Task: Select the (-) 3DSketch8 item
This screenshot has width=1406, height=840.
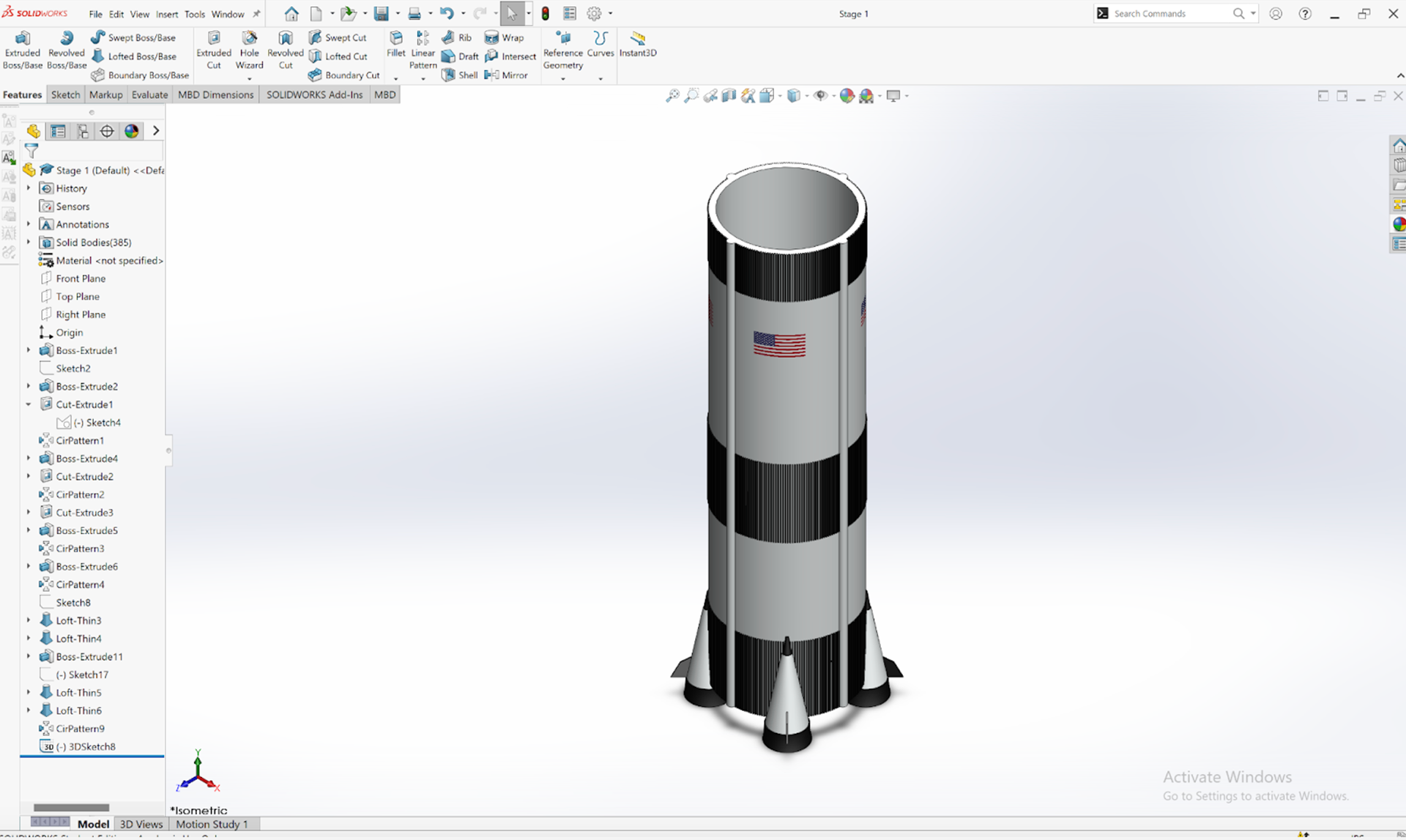Action: pos(86,747)
